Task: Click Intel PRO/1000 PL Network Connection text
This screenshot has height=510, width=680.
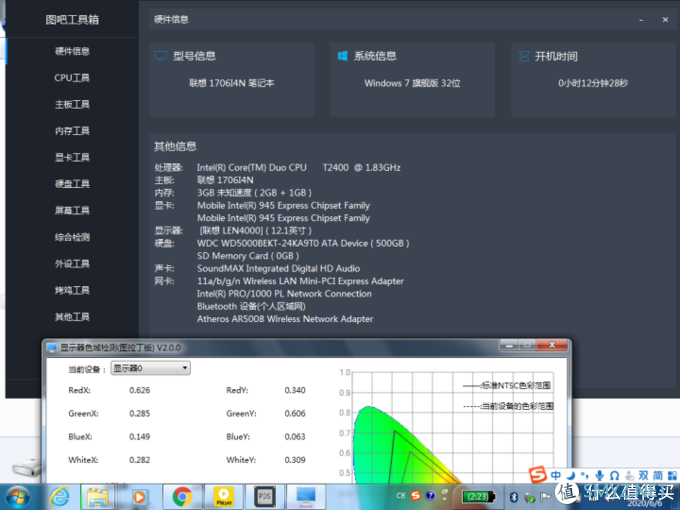Action: click(284, 294)
